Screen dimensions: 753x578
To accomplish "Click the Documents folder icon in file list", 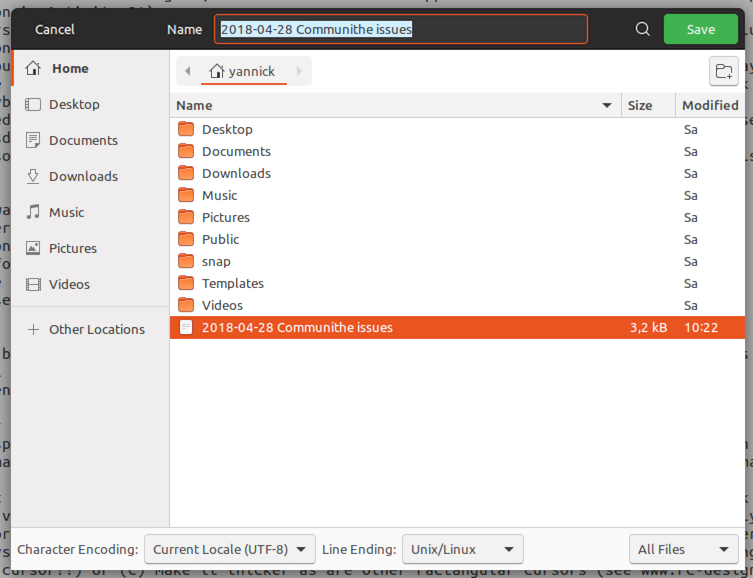I will [186, 151].
